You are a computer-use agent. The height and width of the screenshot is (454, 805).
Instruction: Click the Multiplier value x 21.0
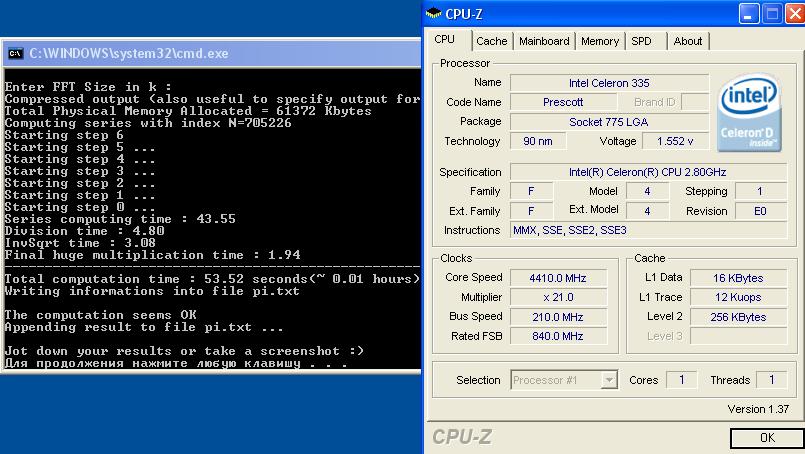point(558,297)
